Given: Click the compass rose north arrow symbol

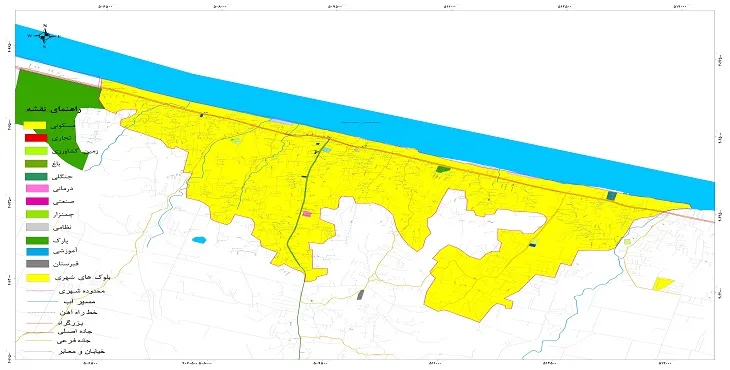Looking at the screenshot, I should pyautogui.click(x=45, y=36).
